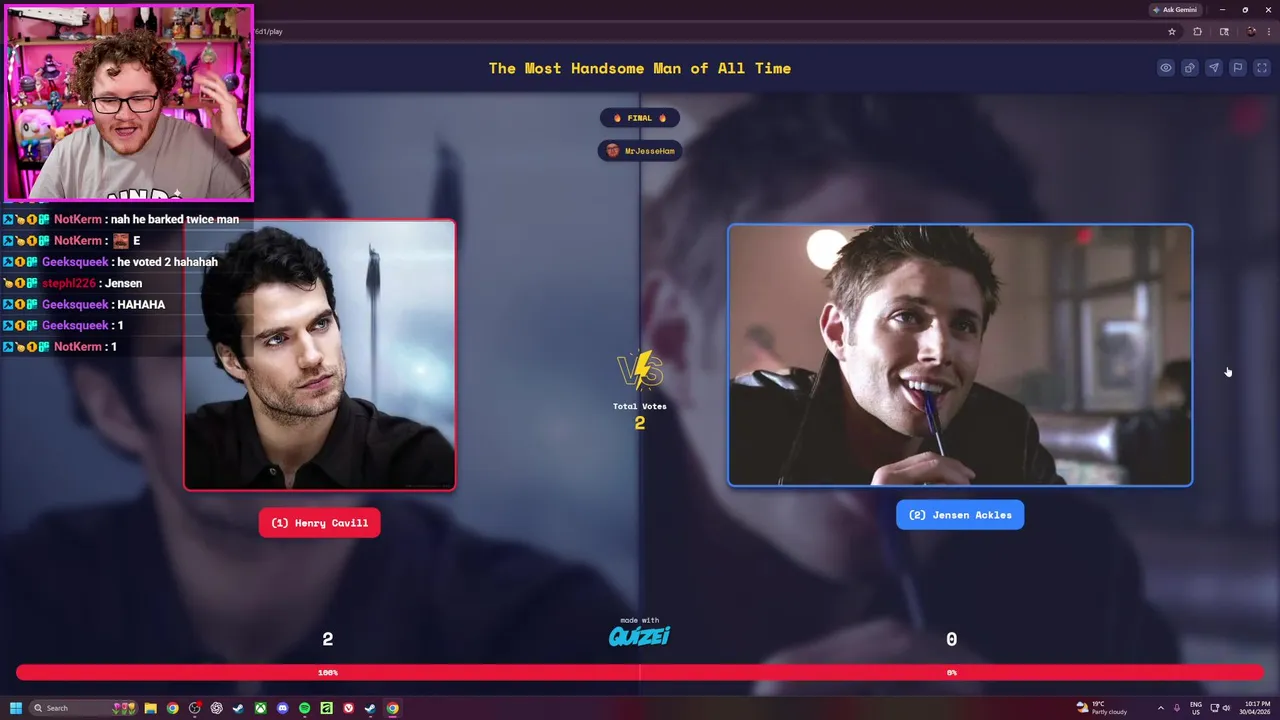
Task: Switch to the active Chrome window in taskbar
Action: point(392,708)
